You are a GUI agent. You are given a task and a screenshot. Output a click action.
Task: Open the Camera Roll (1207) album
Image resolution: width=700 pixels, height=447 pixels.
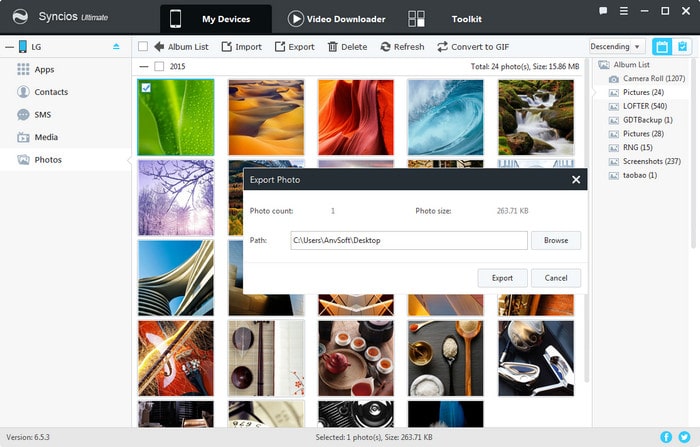pyautogui.click(x=646, y=79)
